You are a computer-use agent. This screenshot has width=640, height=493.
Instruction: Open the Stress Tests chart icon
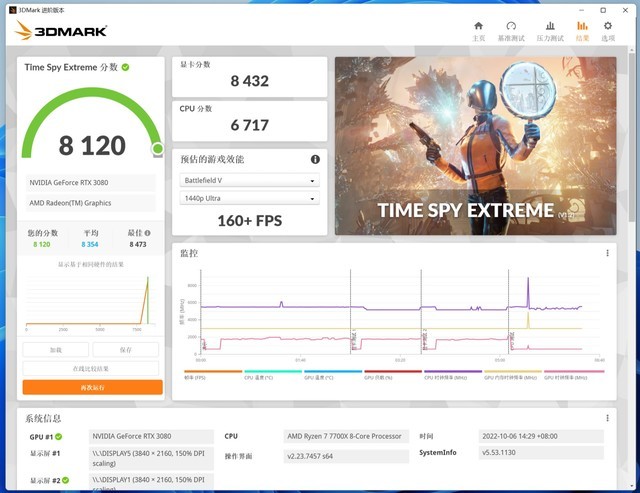click(550, 26)
